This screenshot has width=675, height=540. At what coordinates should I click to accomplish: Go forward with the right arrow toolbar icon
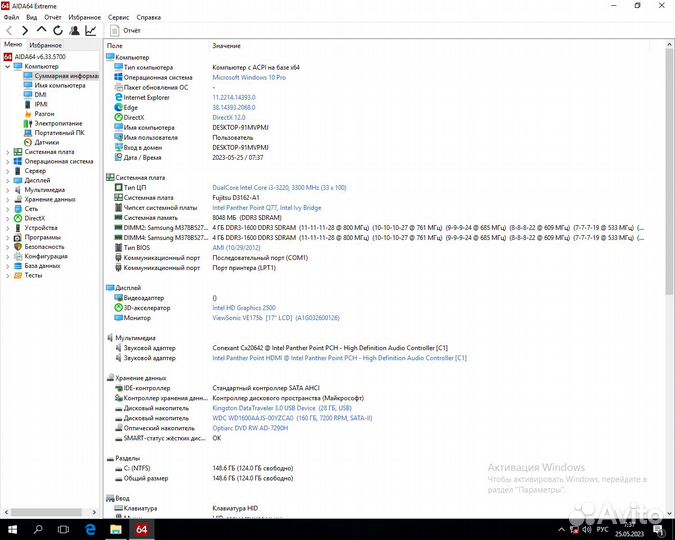tap(25, 31)
